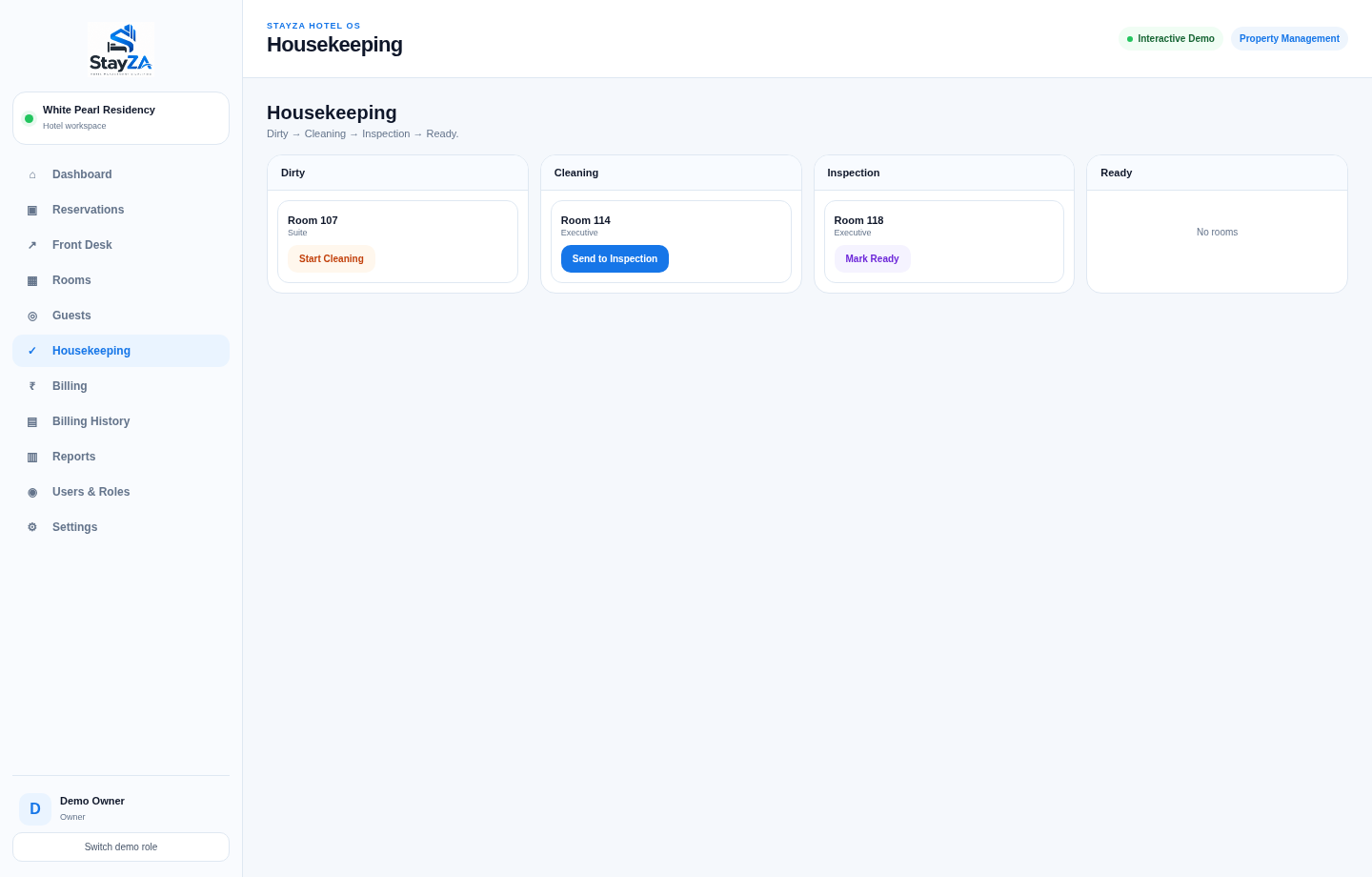Image resolution: width=1372 pixels, height=877 pixels.
Task: Click the StayZA logo
Action: coord(121,50)
